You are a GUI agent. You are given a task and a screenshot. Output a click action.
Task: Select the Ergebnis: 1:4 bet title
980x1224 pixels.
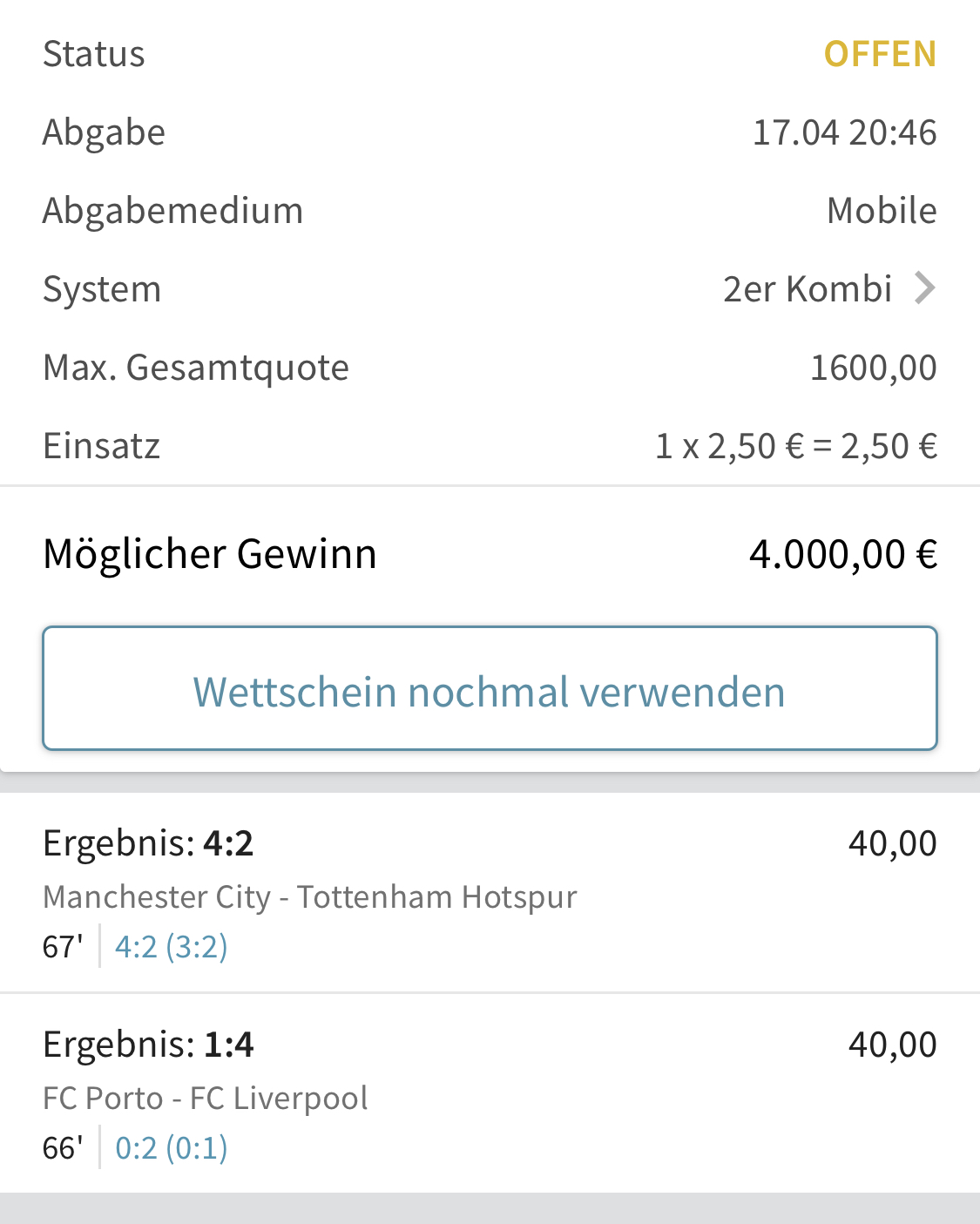[148, 1045]
